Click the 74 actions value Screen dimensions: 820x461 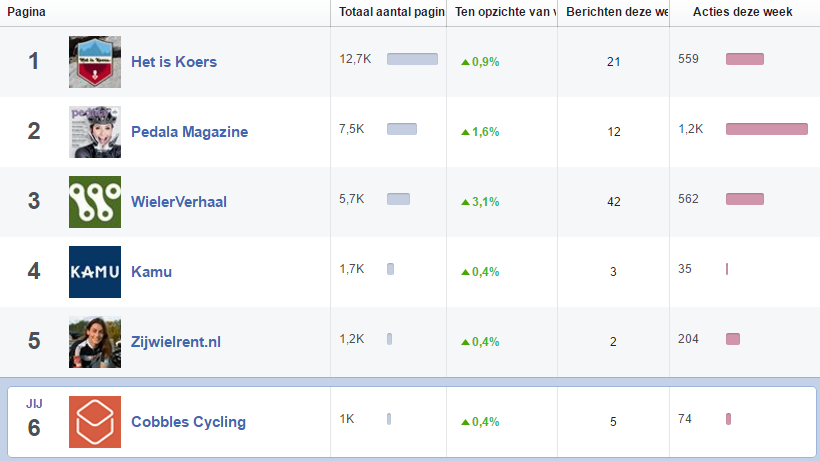coord(685,419)
